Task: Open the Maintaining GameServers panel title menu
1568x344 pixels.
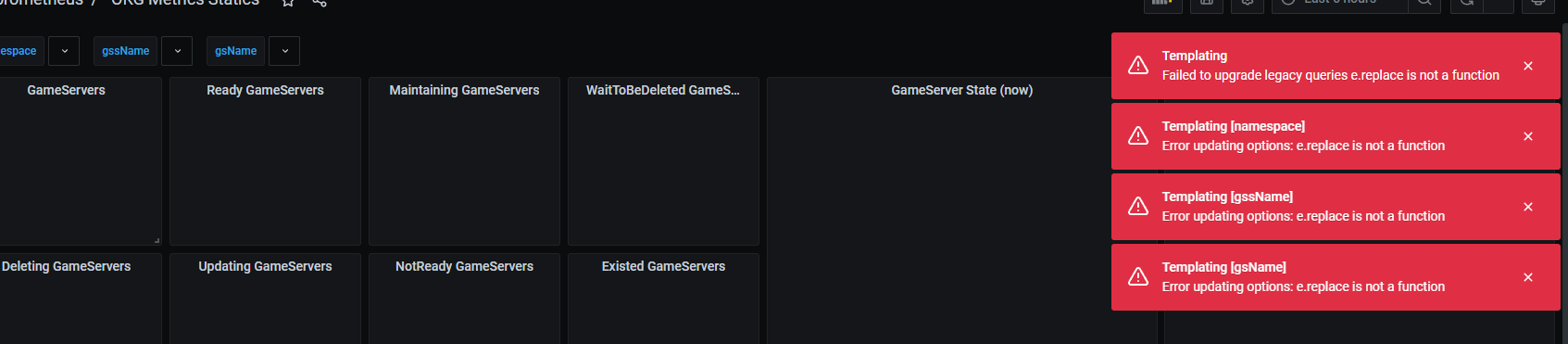Action: point(464,90)
